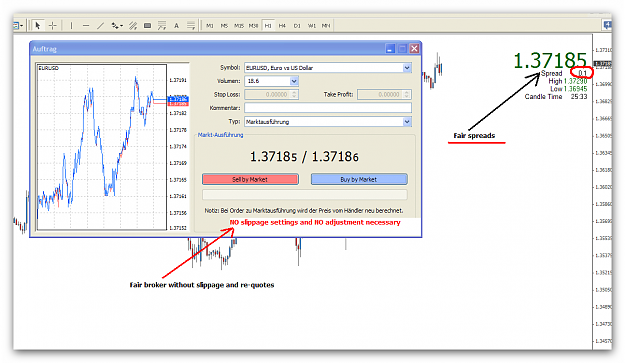Switch chart to M30 timeframe
Viewport: 625px width, 363px height.
tap(253, 26)
